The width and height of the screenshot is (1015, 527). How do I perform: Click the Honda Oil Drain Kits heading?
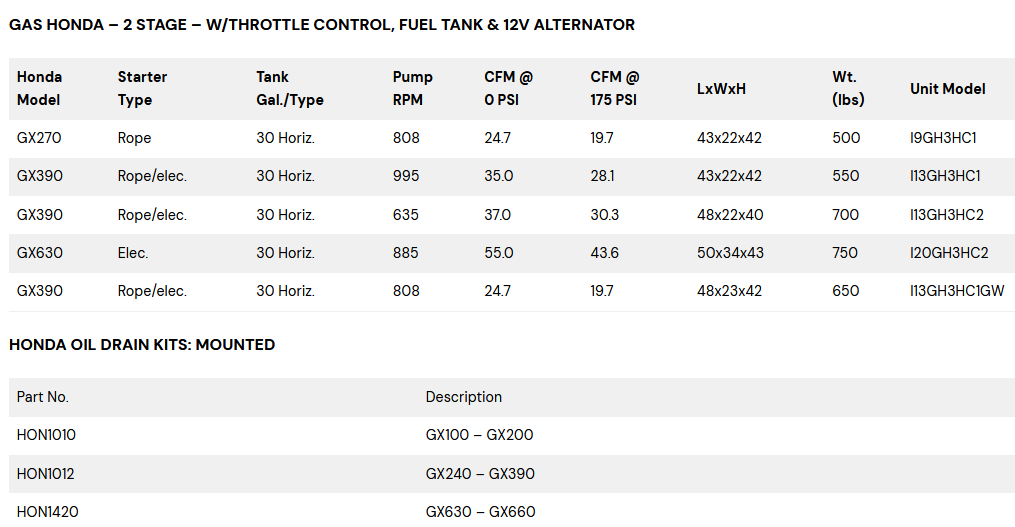point(142,345)
